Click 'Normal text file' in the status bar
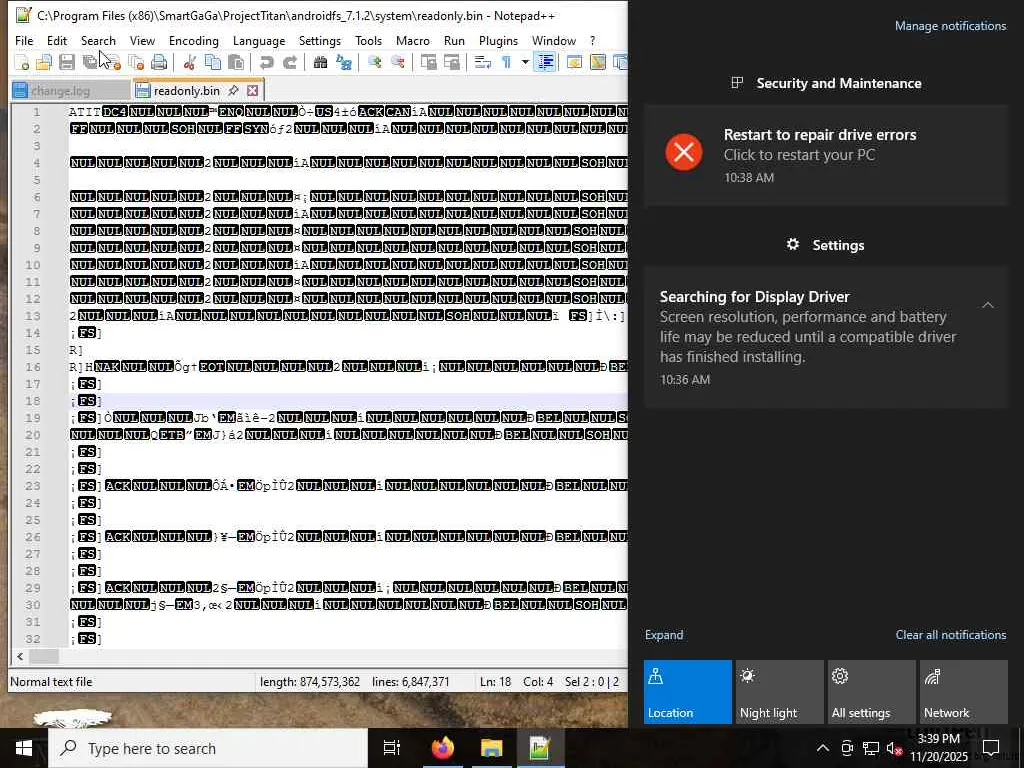The width and height of the screenshot is (1024, 768). click(x=51, y=682)
